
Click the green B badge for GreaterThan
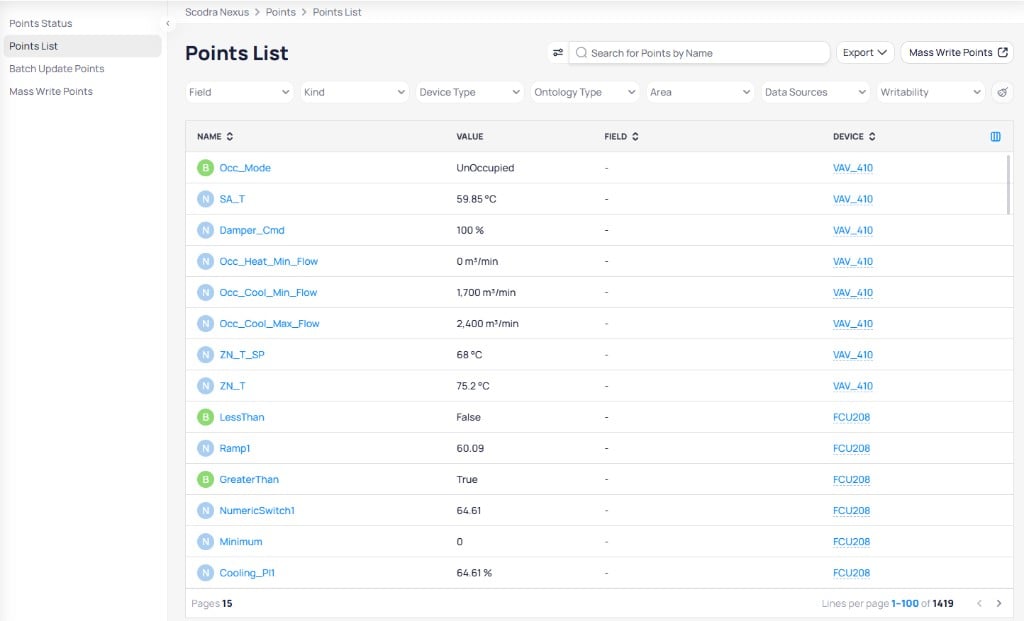tap(206, 479)
